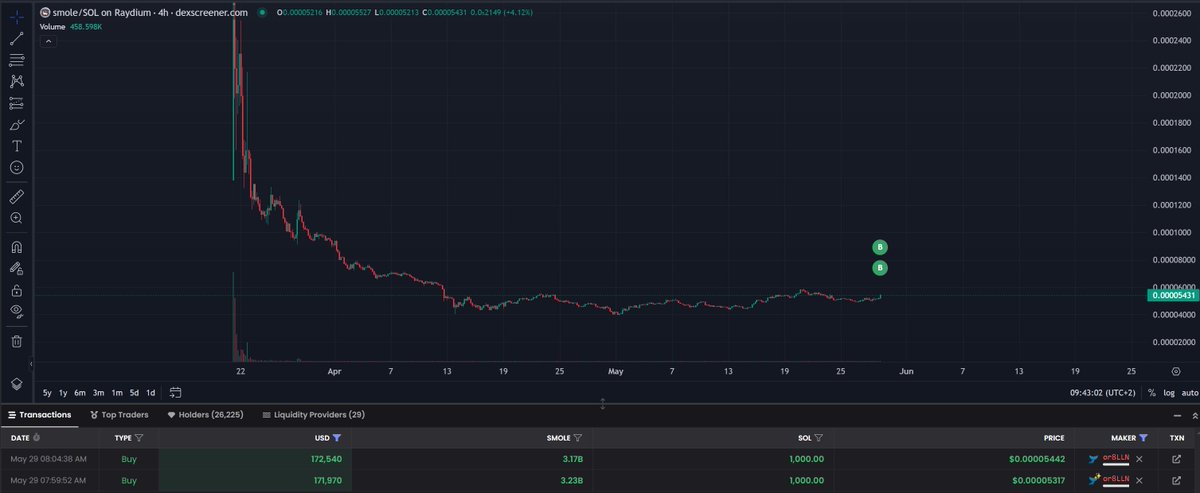Set chart range to 1y
Image resolution: width=1200 pixels, height=493 pixels.
[x=63, y=392]
